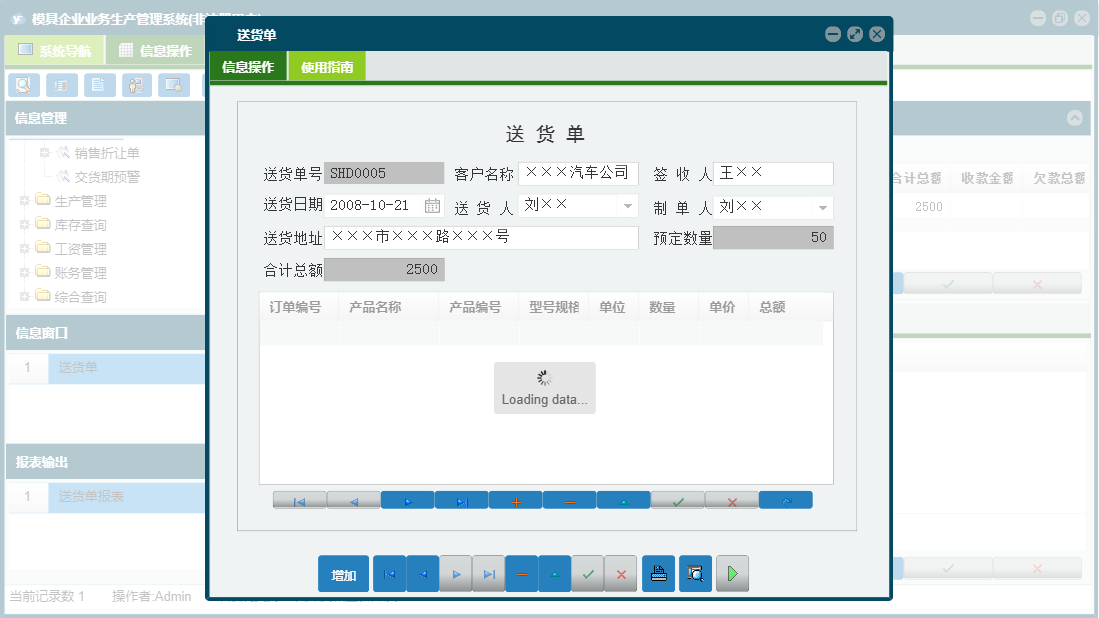Refresh the detail grid with the curved arrow icon

tap(786, 500)
